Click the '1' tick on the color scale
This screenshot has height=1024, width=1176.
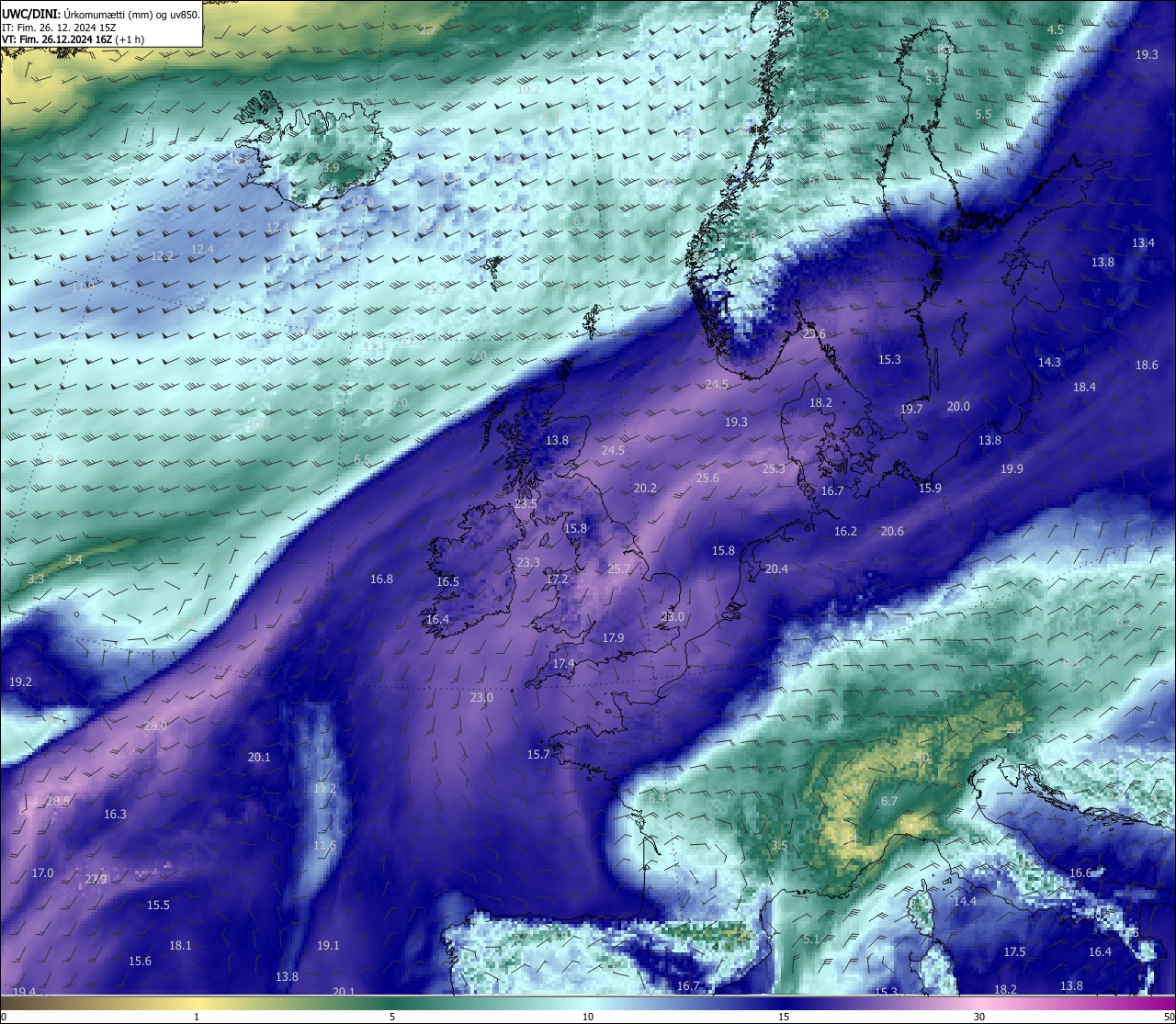point(197,1017)
